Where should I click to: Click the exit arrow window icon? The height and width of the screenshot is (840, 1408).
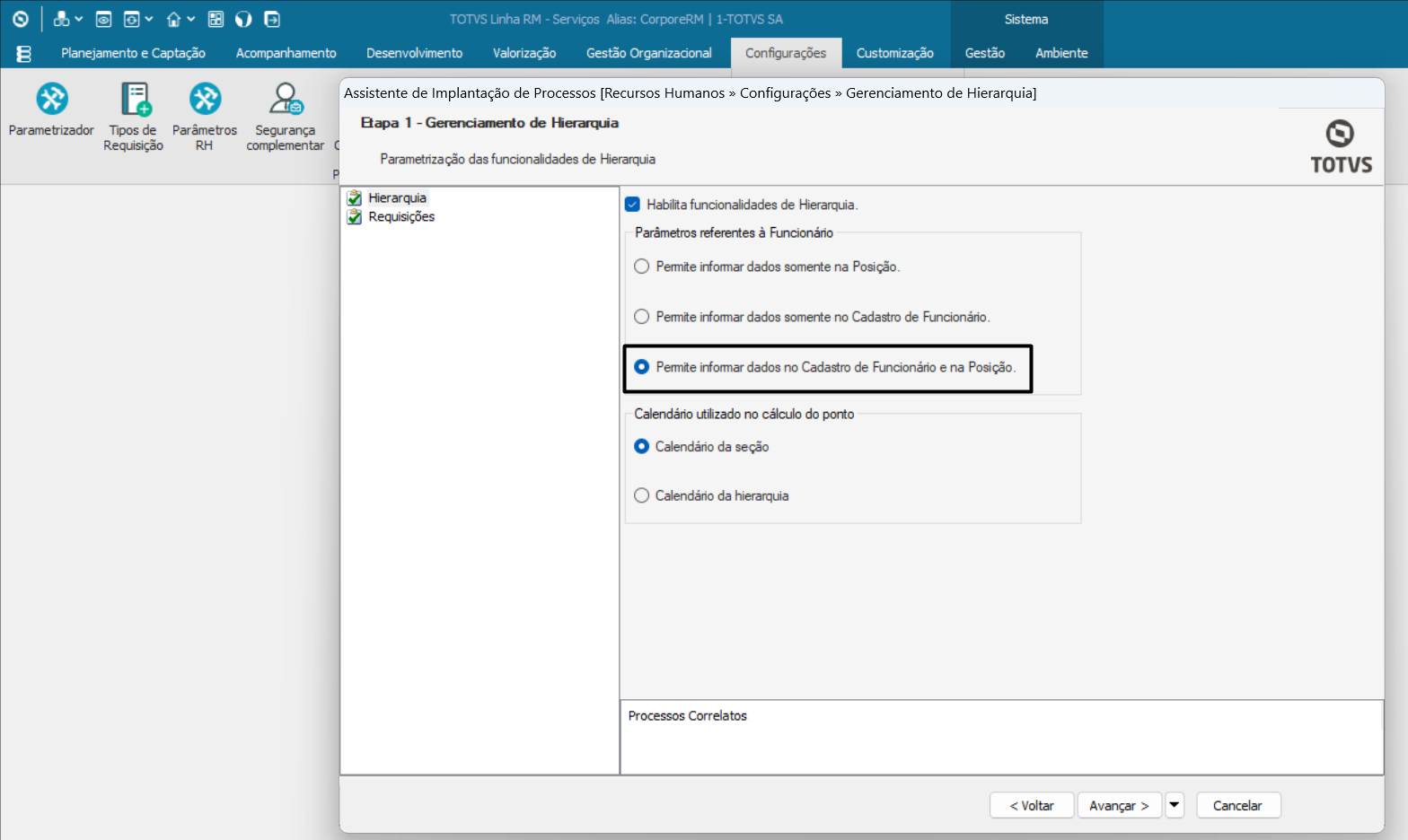(272, 19)
